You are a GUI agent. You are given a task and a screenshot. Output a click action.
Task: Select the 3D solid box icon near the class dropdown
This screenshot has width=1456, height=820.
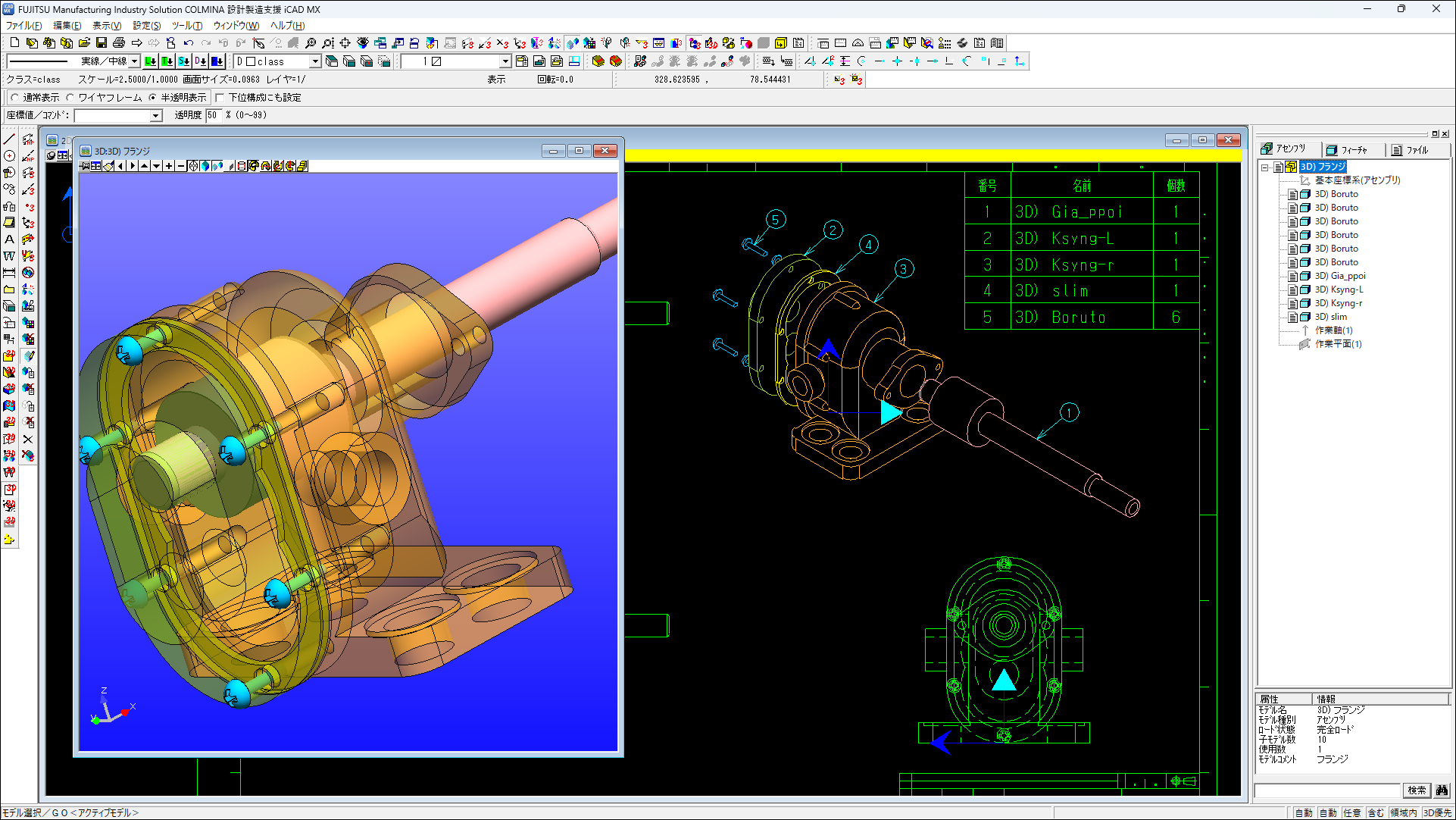point(332,61)
